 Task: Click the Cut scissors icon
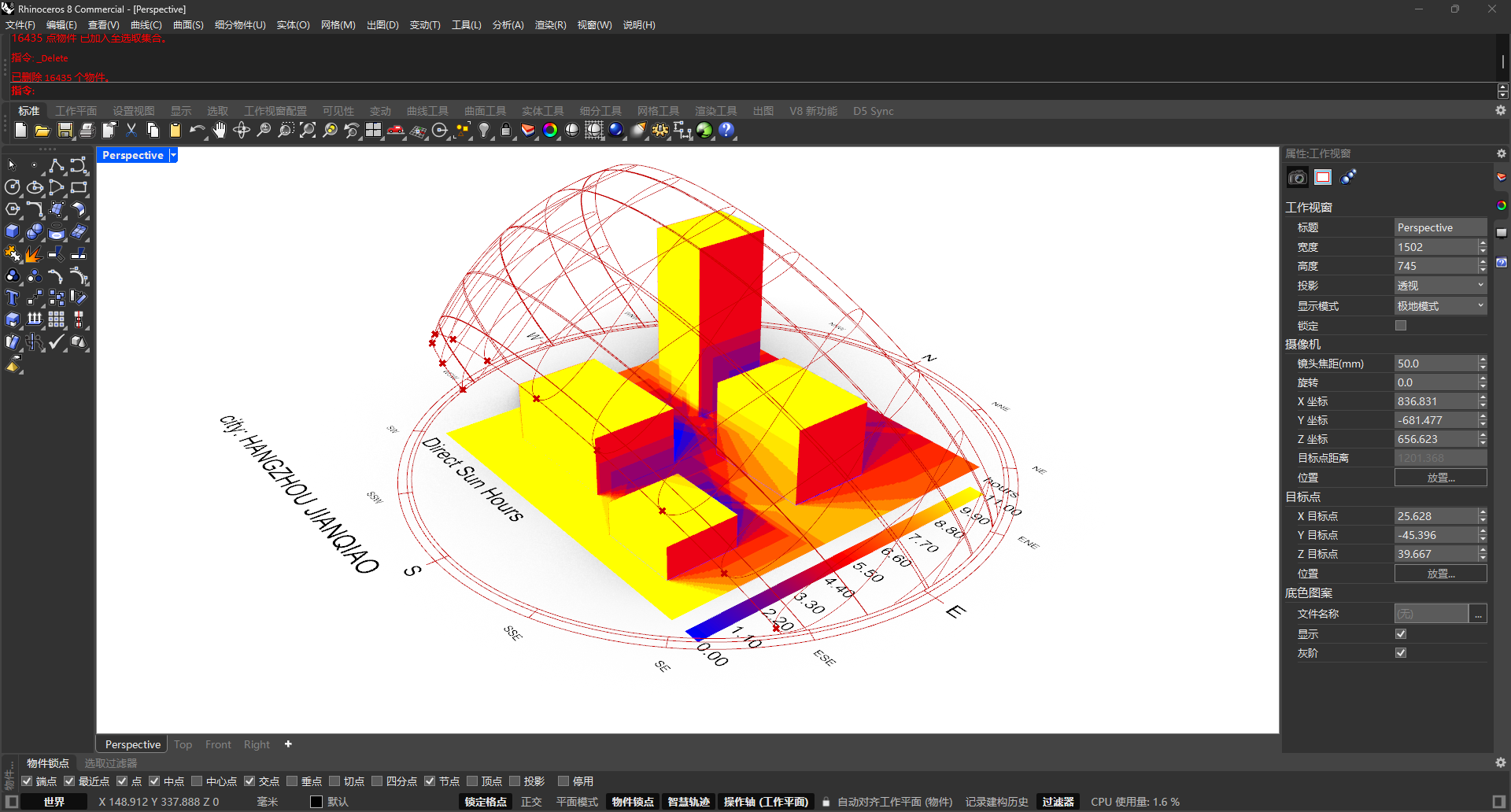click(x=131, y=131)
